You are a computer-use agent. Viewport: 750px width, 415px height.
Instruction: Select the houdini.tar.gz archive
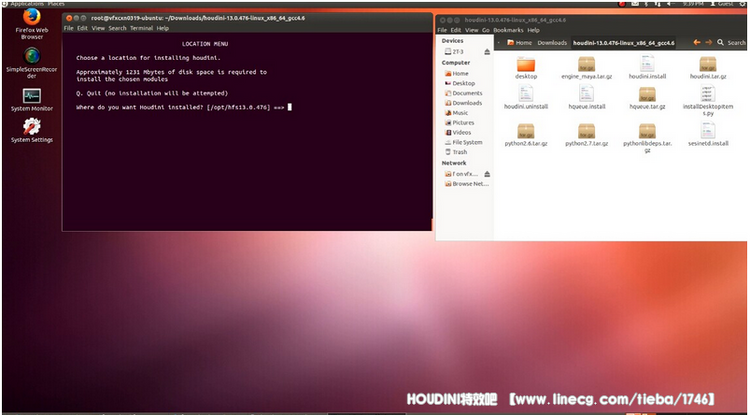[x=708, y=68]
